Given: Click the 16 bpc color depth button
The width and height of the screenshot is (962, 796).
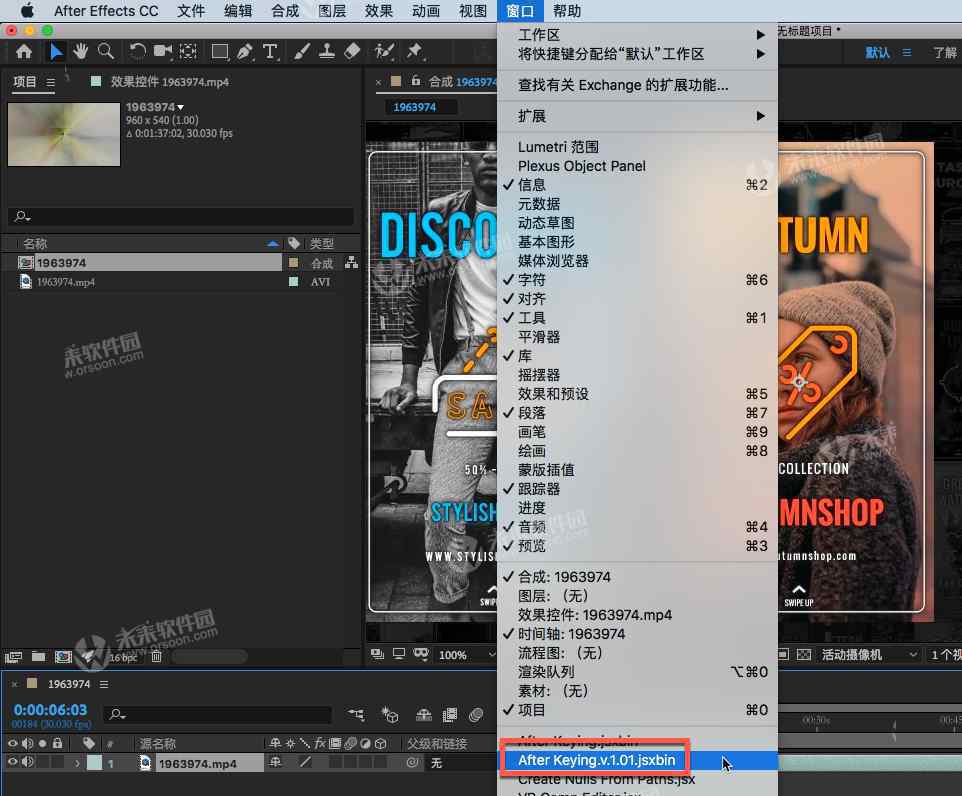Looking at the screenshot, I should tap(123, 657).
